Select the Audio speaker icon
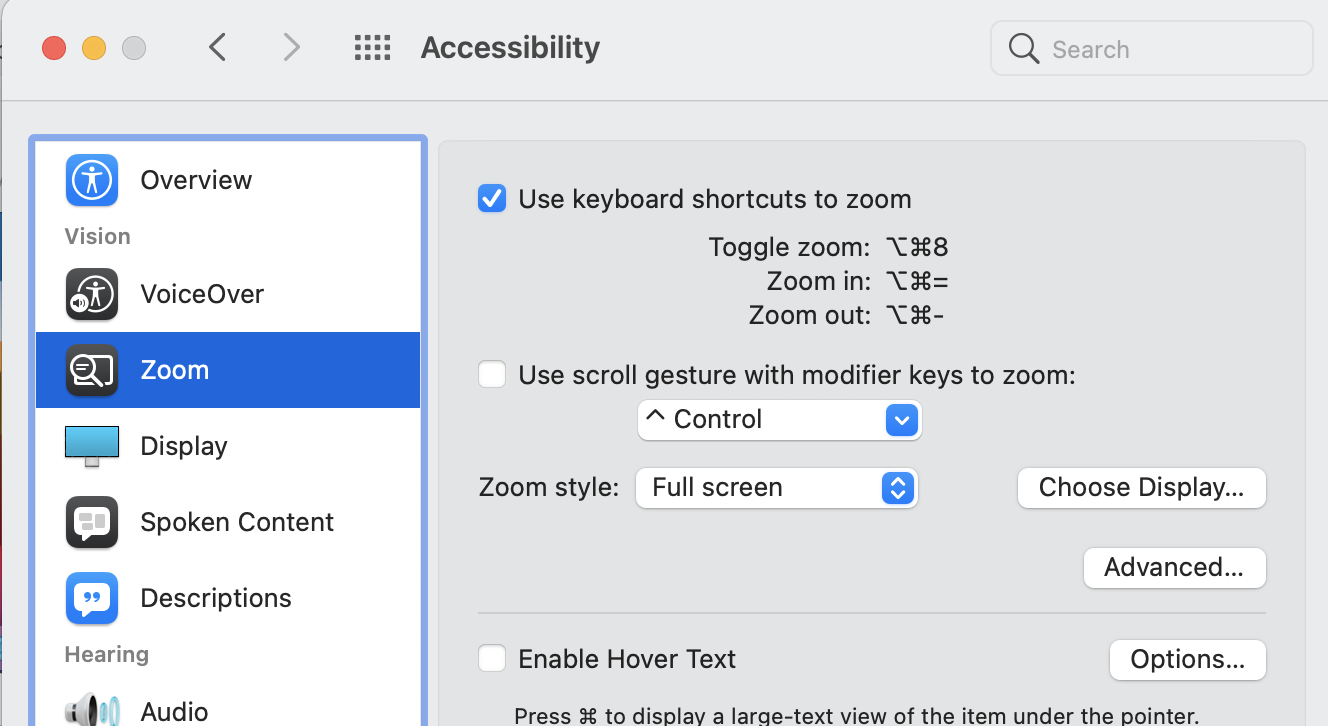 92,710
